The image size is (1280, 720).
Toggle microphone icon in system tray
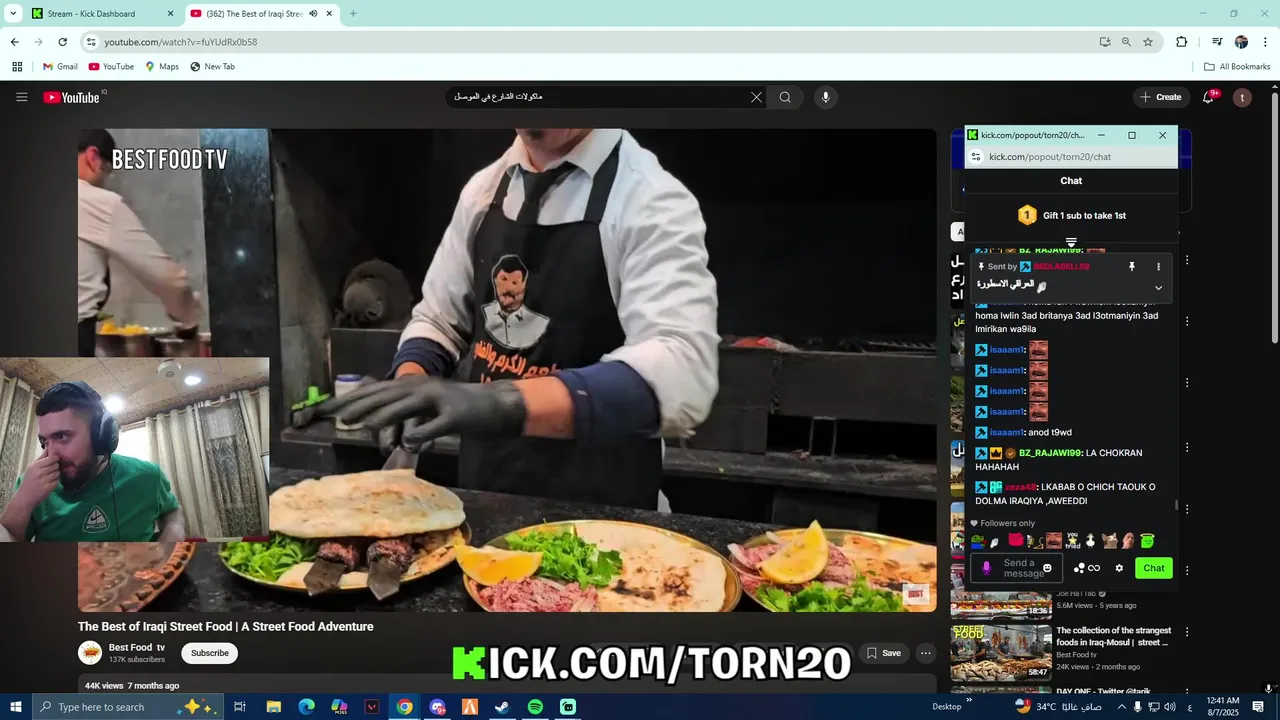pyautogui.click(x=1137, y=707)
